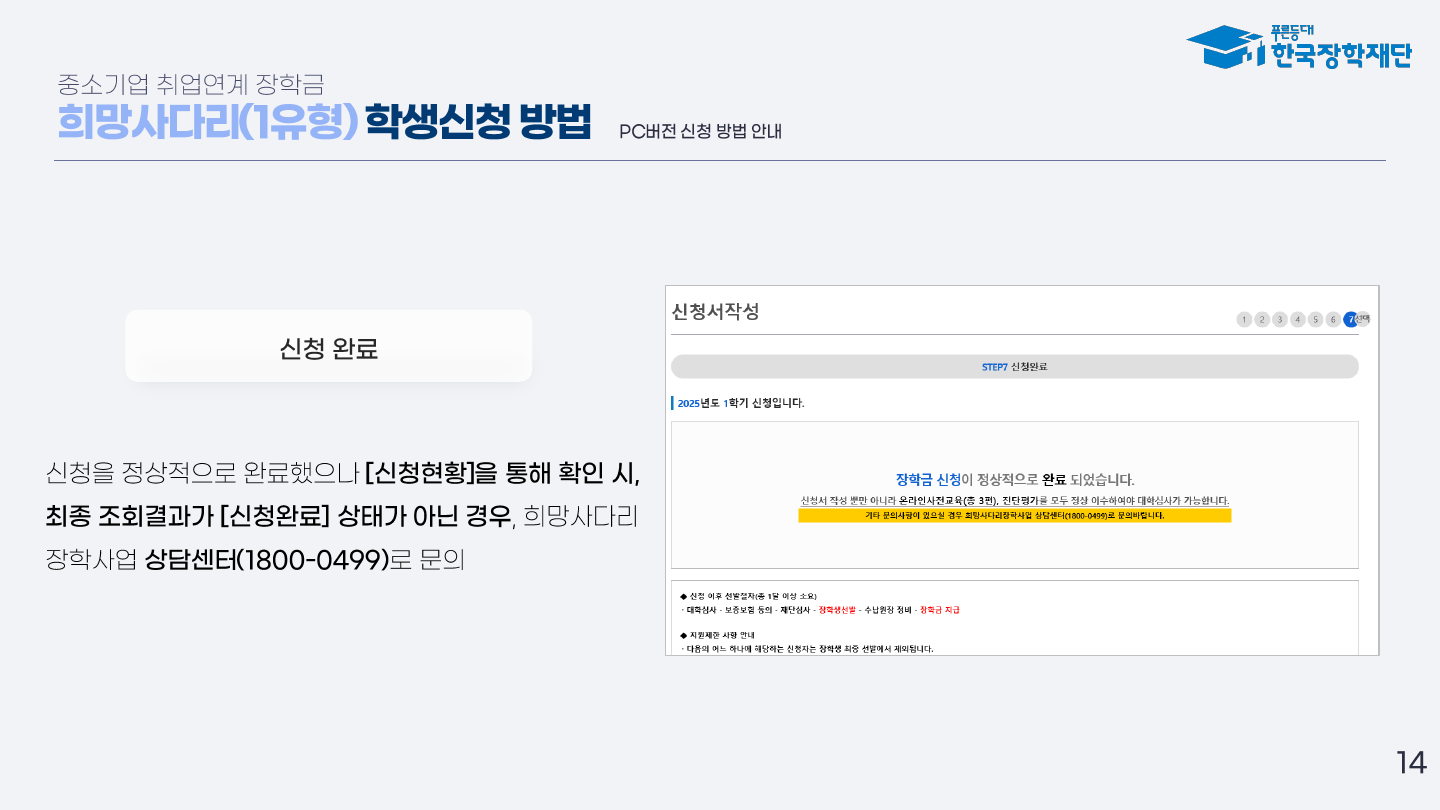Image resolution: width=1440 pixels, height=810 pixels.
Task: Click the 신청 완료 rounded label box
Action: (x=328, y=347)
